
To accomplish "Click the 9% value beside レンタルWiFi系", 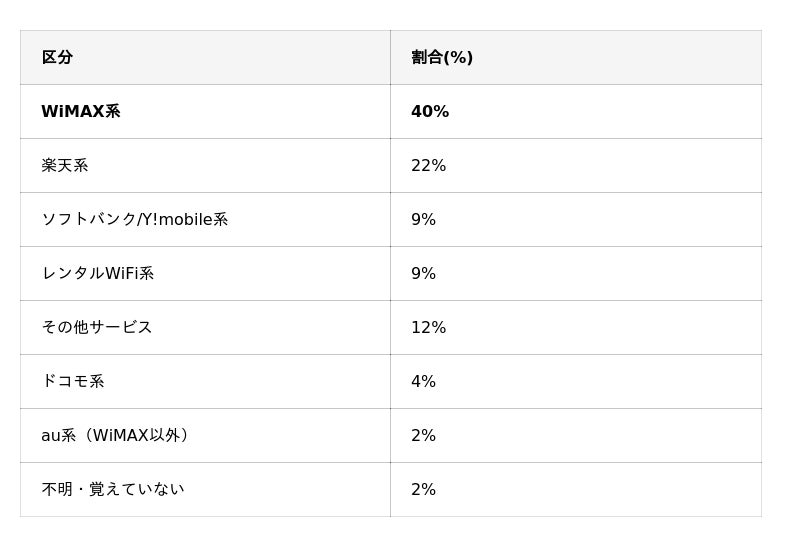I will pos(423,274).
